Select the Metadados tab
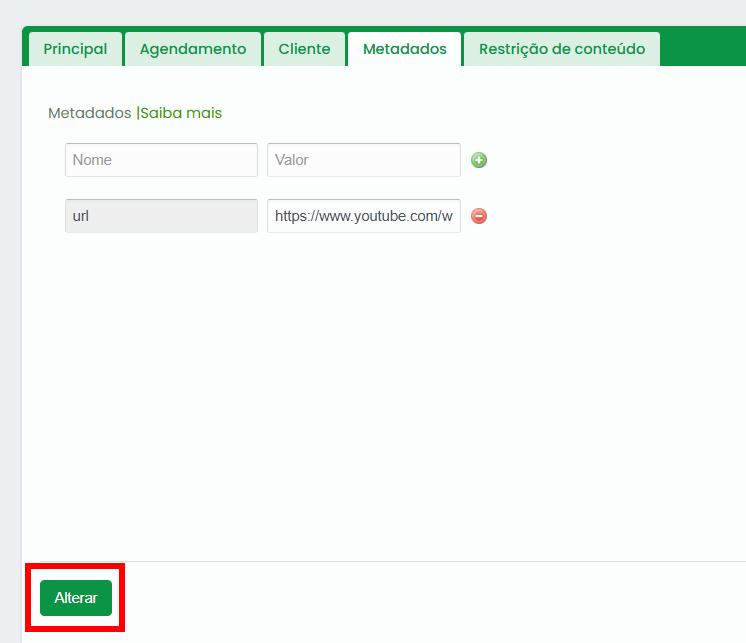The image size is (746, 643). point(404,49)
